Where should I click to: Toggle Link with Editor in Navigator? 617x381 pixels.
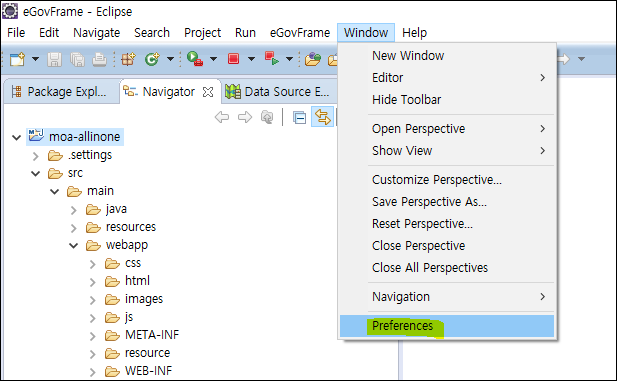click(x=323, y=117)
